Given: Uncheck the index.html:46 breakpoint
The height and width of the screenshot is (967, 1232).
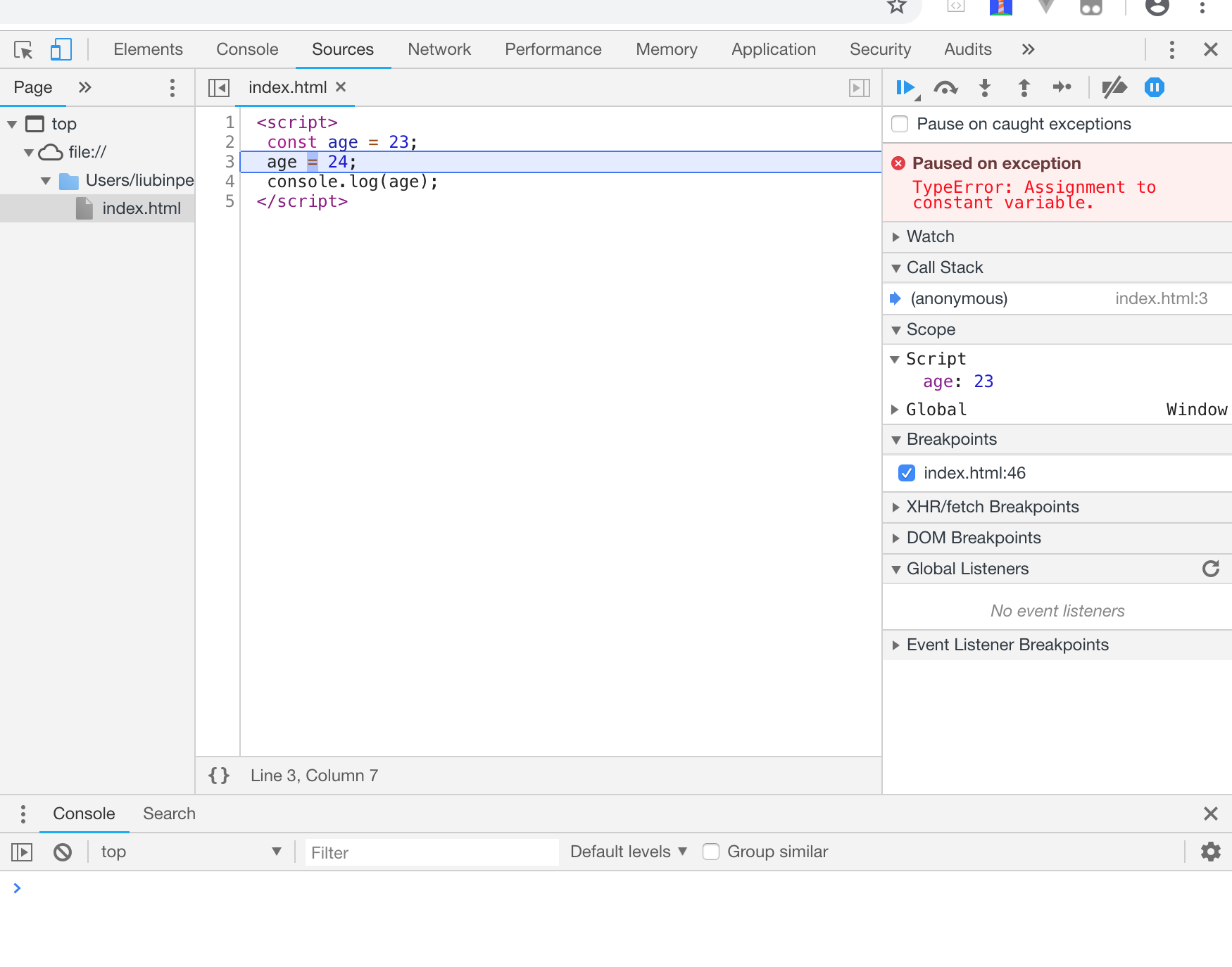Looking at the screenshot, I should (x=907, y=473).
